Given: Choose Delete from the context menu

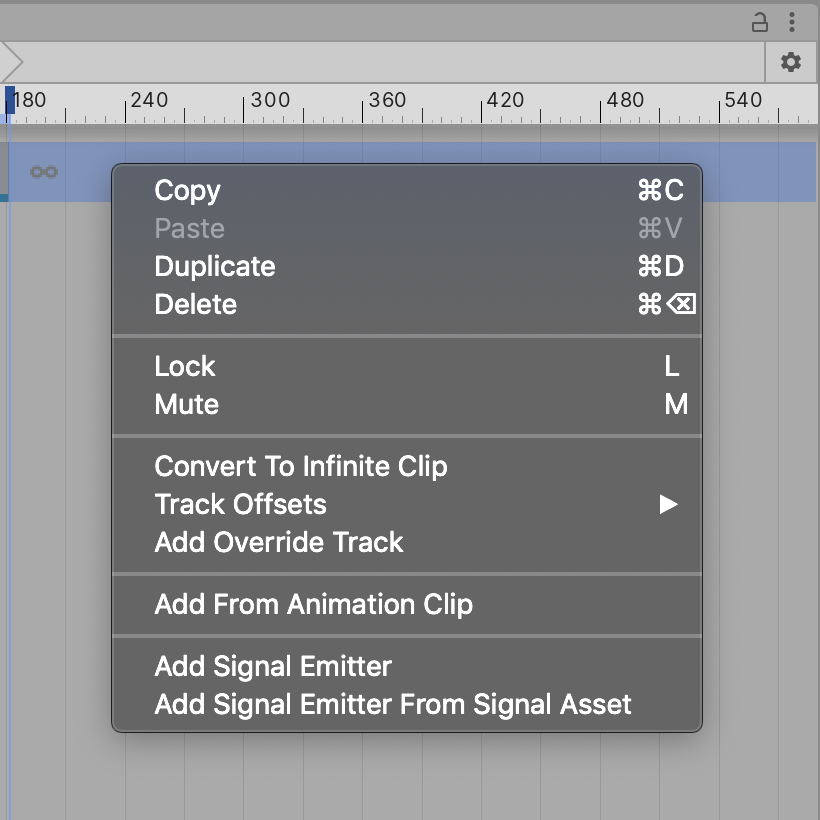Looking at the screenshot, I should (196, 305).
